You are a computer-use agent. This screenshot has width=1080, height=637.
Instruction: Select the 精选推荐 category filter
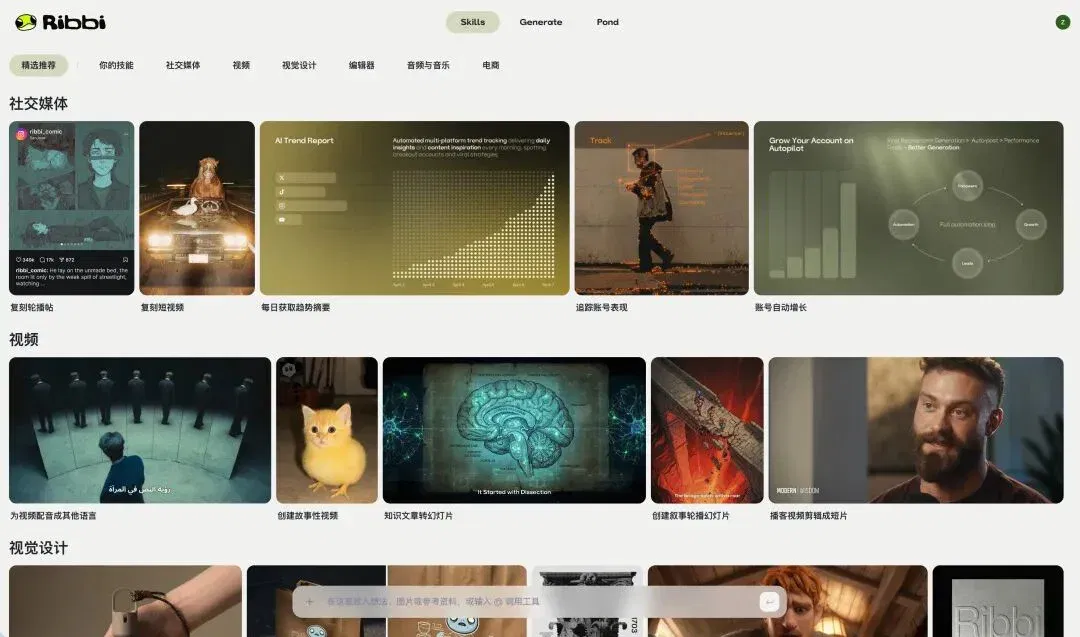click(x=39, y=65)
